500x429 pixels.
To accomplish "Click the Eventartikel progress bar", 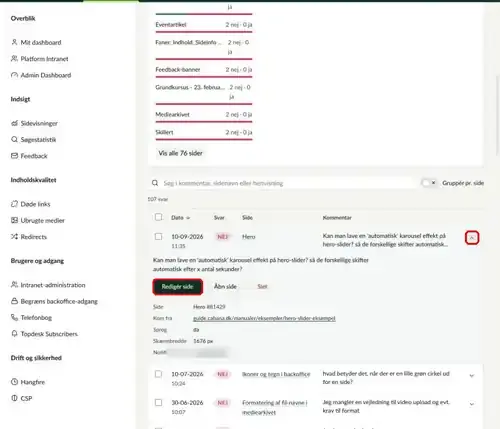I will point(204,32).
